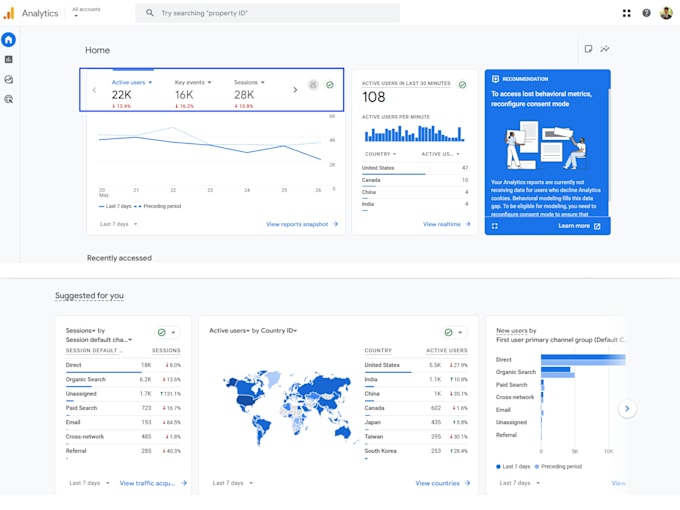This screenshot has width=680, height=510.
Task: Click the Referral row in Sessions table
Action: (123, 451)
